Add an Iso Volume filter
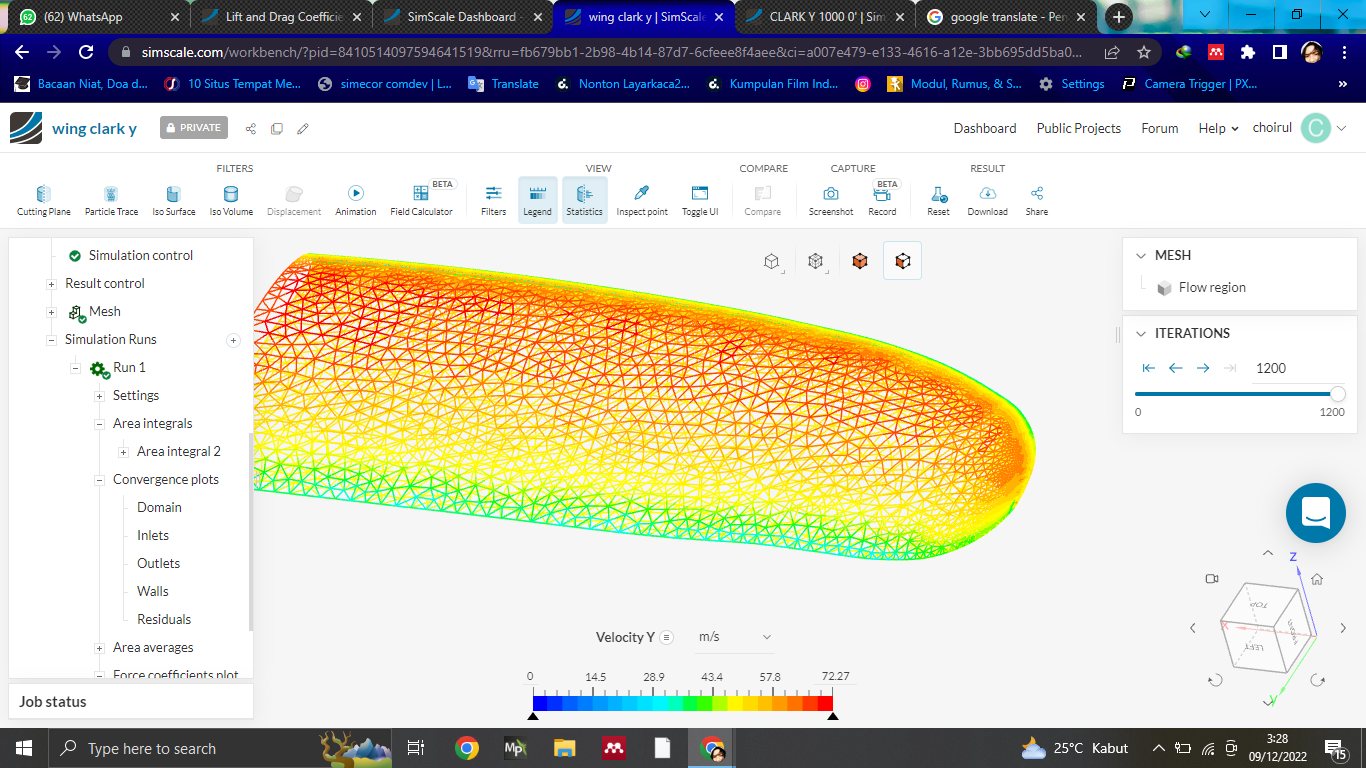Screen dimensions: 1366x768 coord(231,200)
